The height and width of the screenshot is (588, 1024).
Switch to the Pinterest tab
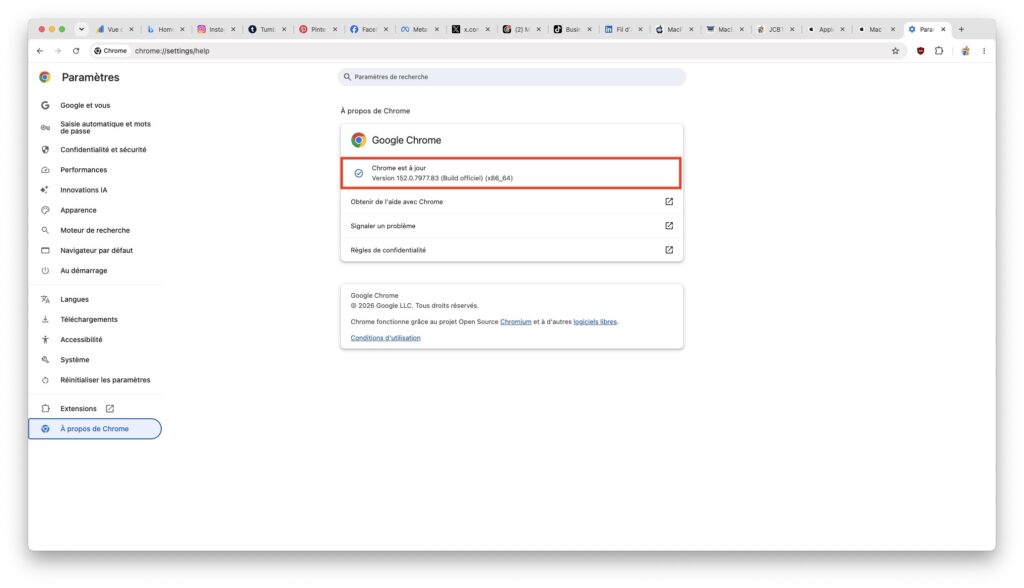coord(318,29)
